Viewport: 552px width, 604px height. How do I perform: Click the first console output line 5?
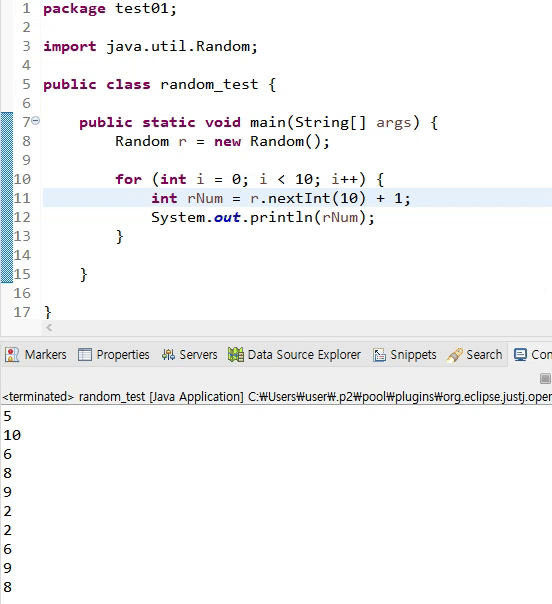click(7, 416)
